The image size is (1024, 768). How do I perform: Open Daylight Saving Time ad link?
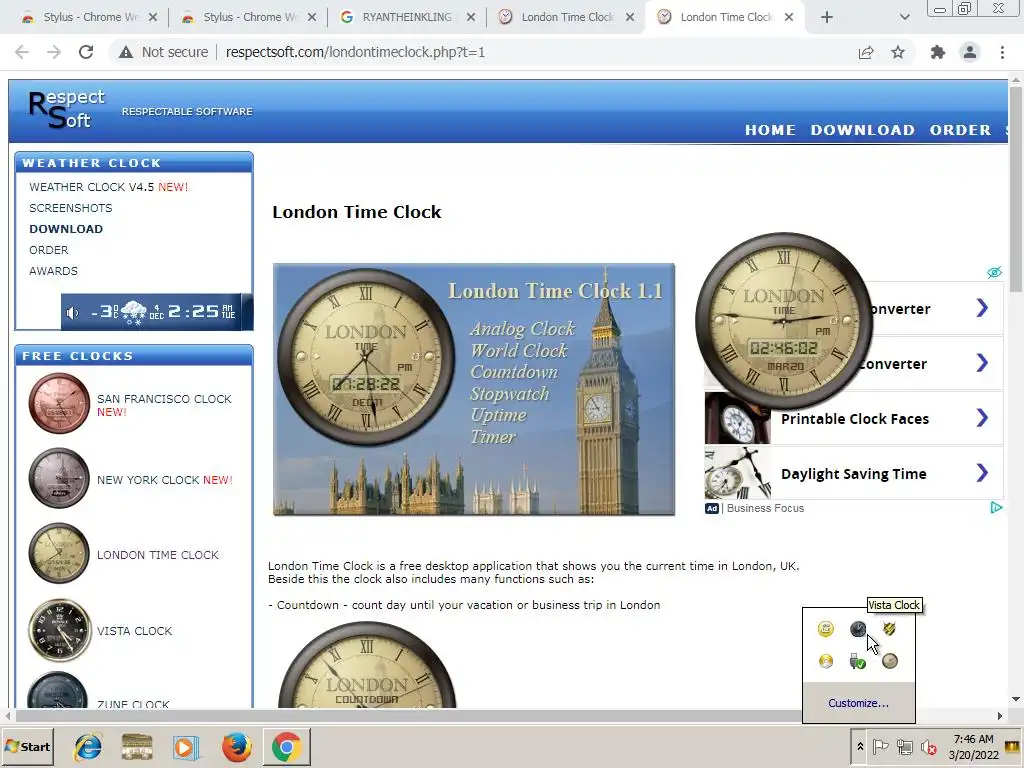click(x=853, y=473)
